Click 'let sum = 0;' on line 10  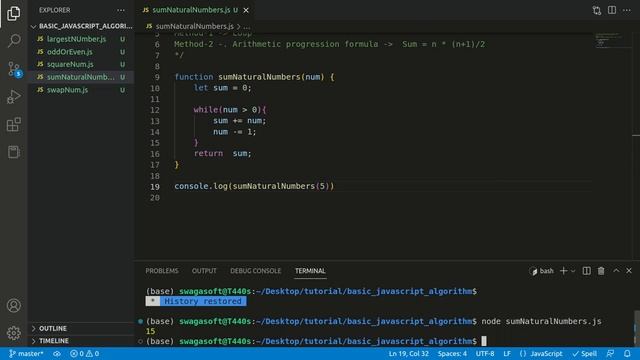[222, 88]
